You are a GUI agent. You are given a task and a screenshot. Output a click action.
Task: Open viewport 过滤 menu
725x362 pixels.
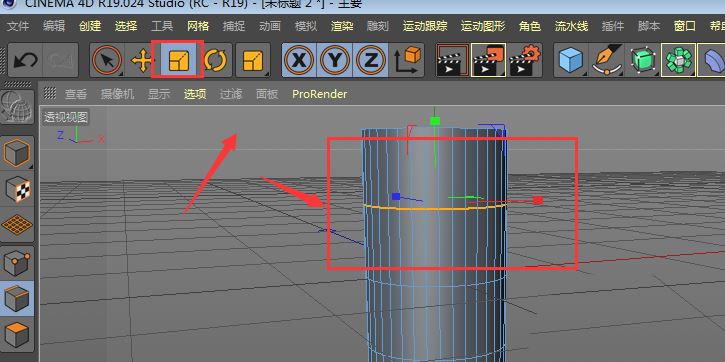(231, 94)
